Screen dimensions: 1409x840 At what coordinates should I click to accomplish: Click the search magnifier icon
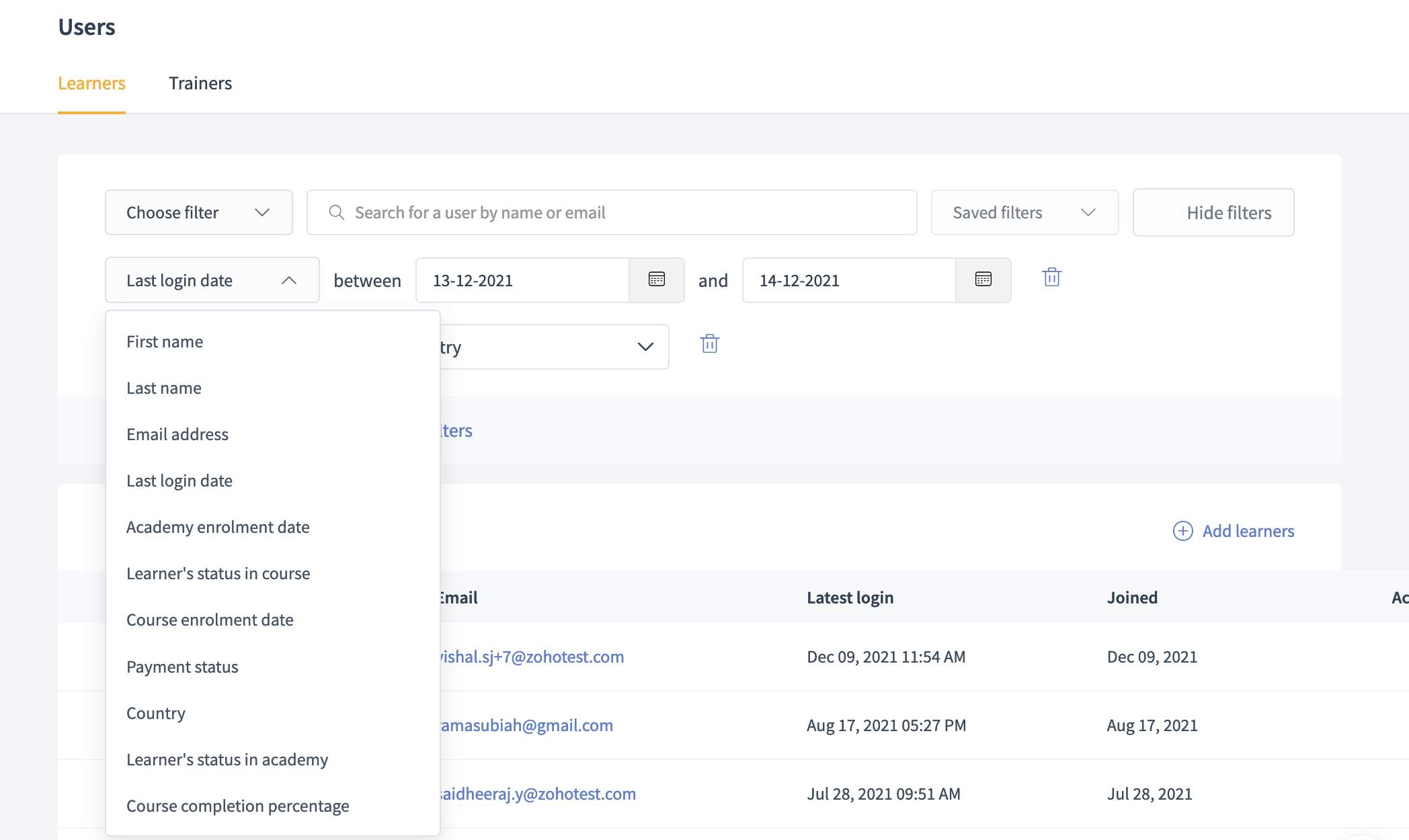click(x=336, y=212)
